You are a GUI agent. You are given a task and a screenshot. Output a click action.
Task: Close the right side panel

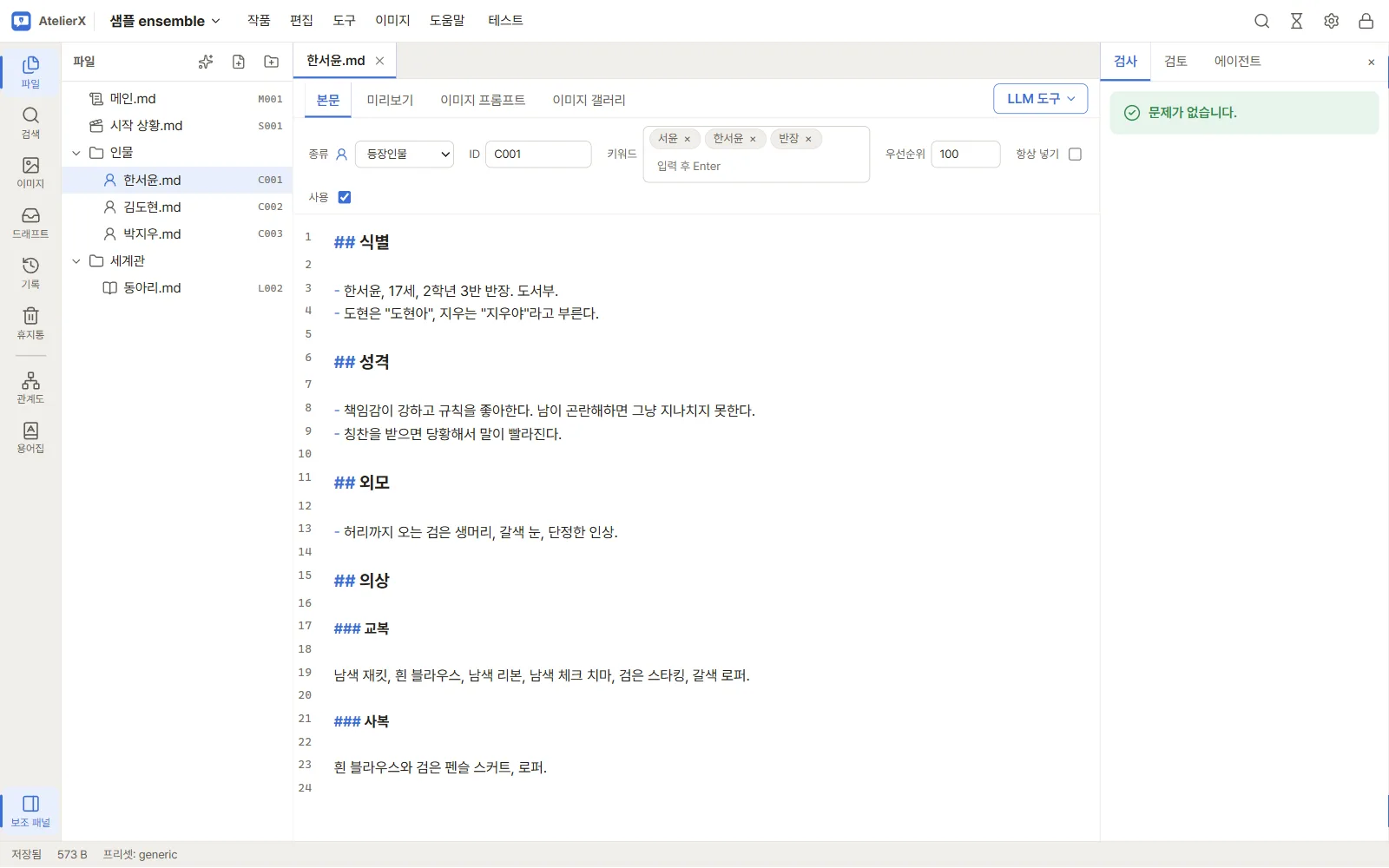1372,62
